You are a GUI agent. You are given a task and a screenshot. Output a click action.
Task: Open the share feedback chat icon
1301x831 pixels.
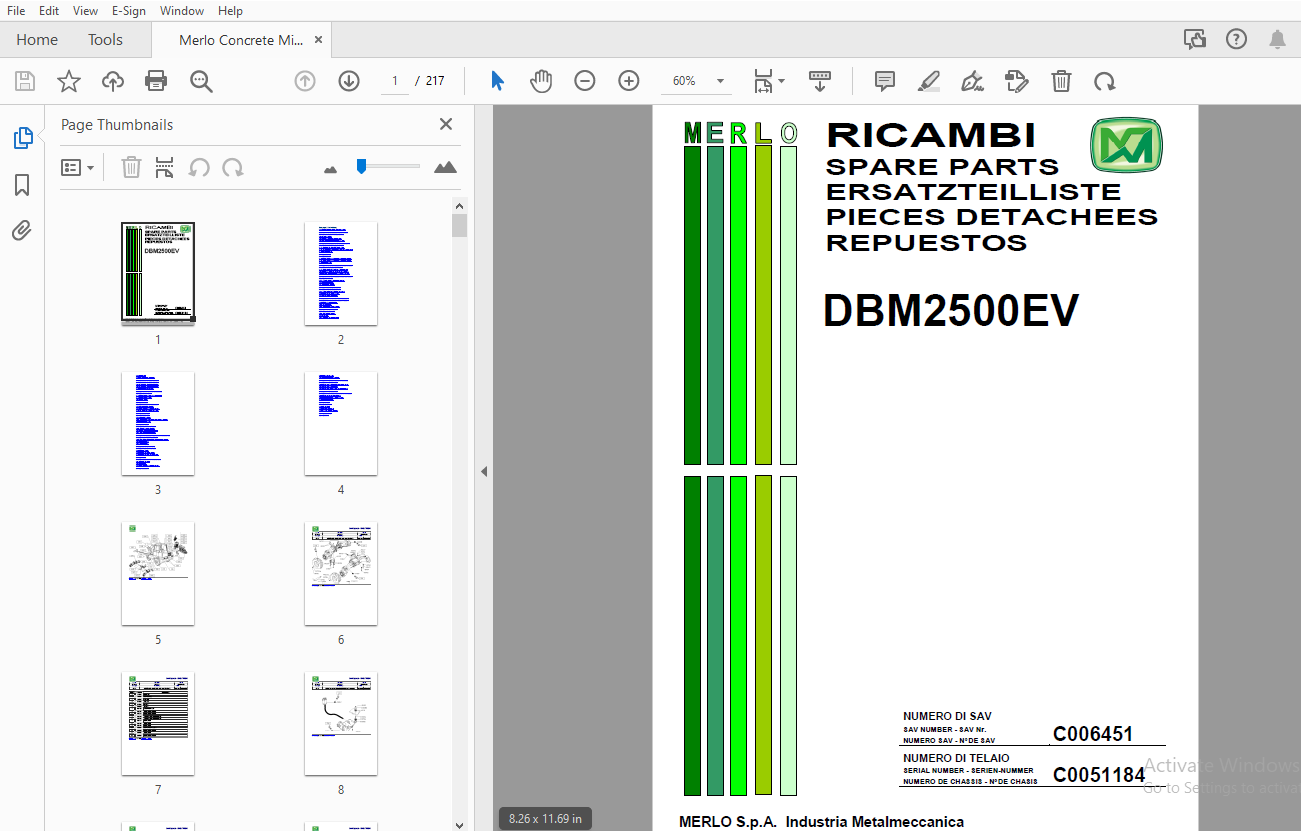(1195, 40)
